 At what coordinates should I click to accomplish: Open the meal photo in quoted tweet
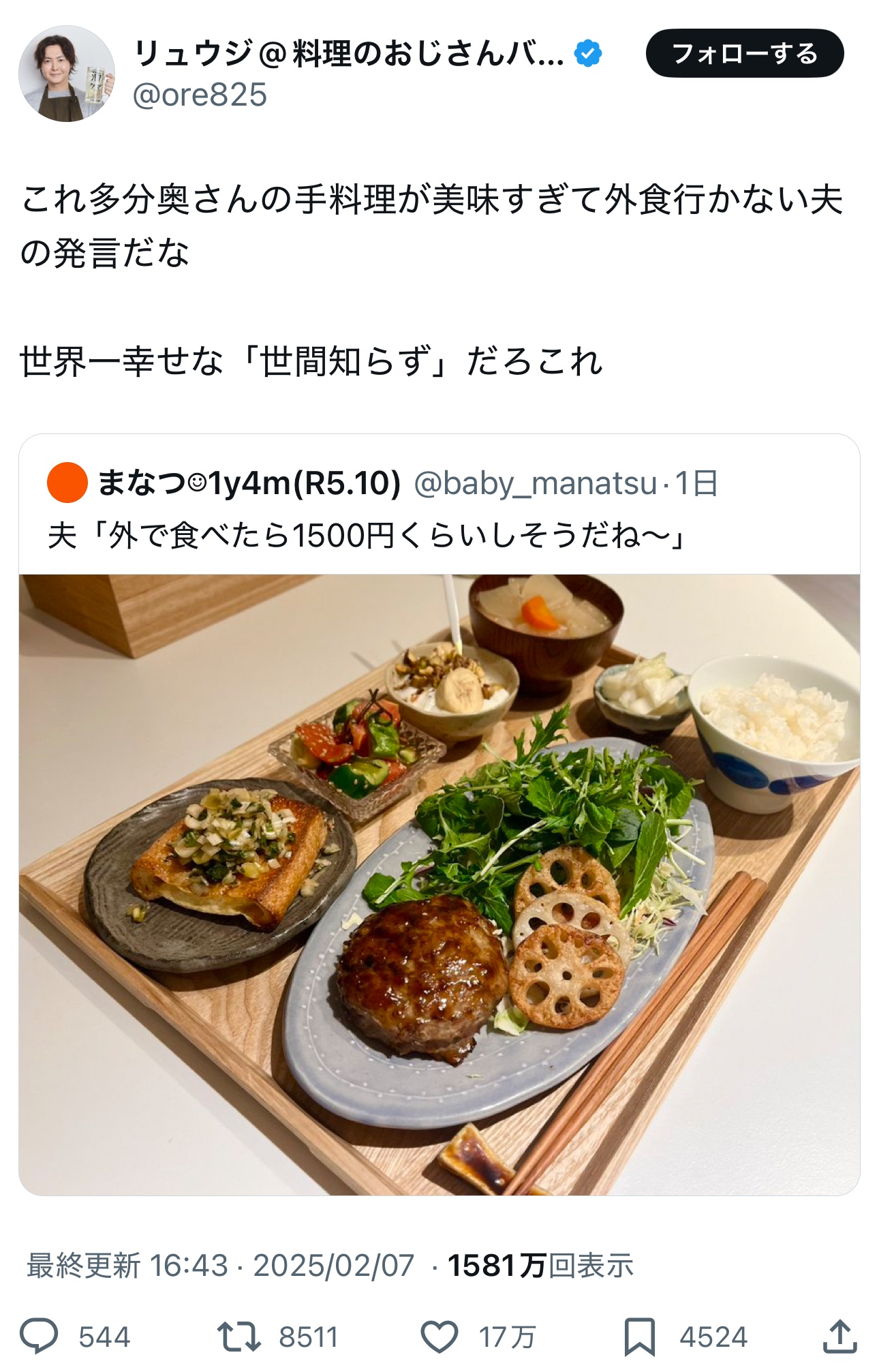pyautogui.click(x=439, y=885)
